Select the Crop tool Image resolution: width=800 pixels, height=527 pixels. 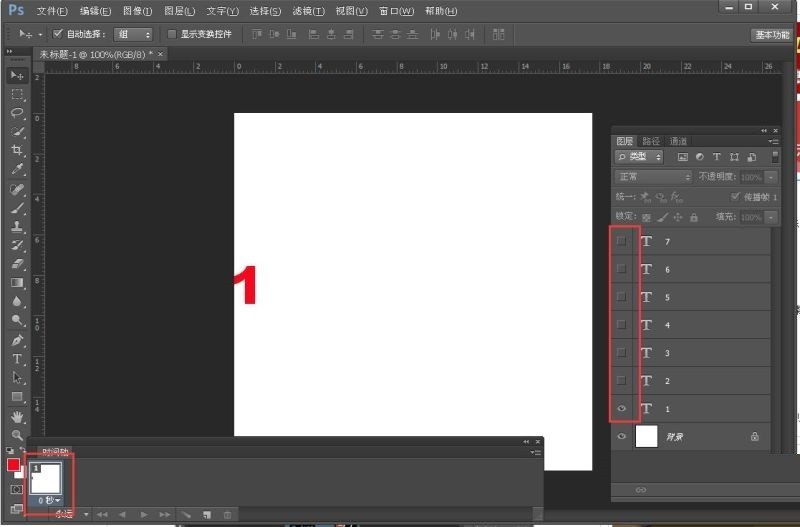[17, 150]
